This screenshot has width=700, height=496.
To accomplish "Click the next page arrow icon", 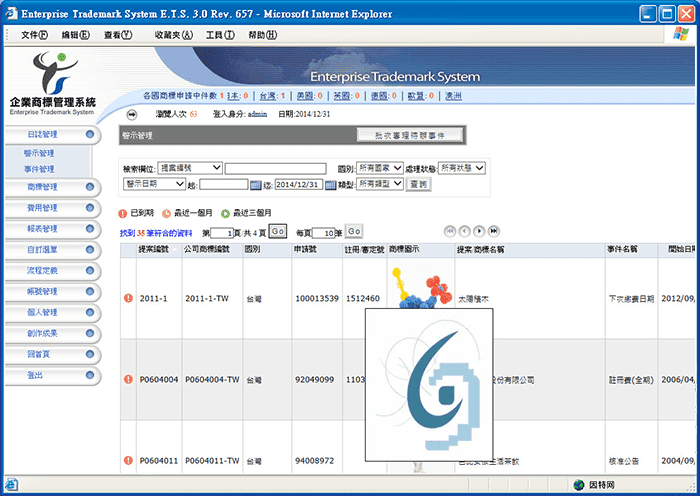I will [480, 231].
